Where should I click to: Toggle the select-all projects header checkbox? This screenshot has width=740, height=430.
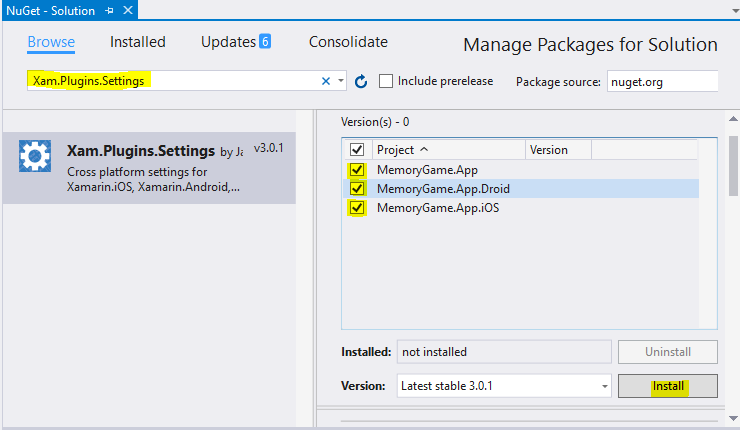point(357,150)
